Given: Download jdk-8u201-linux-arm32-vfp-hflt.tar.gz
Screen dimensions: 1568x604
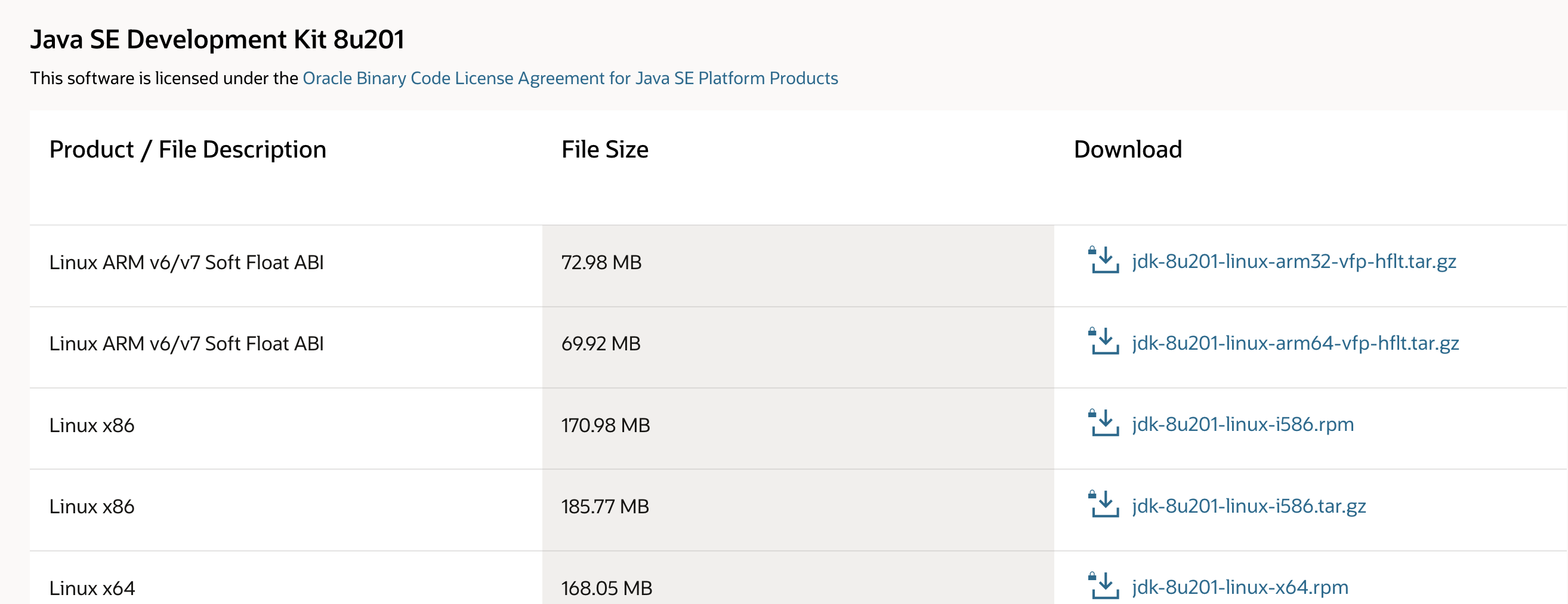Looking at the screenshot, I should pos(1294,261).
